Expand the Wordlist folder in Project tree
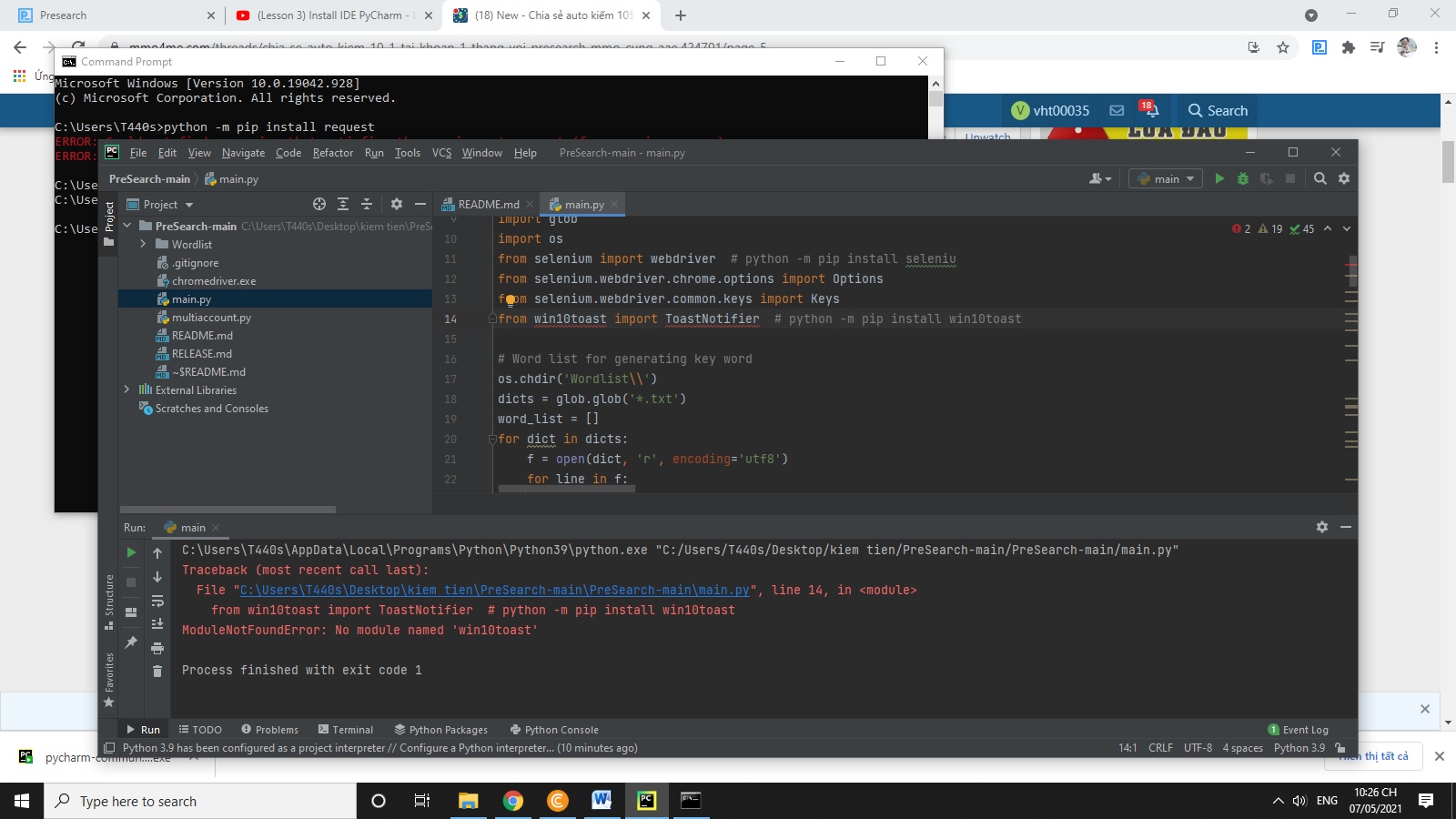This screenshot has height=819, width=1456. tap(143, 244)
